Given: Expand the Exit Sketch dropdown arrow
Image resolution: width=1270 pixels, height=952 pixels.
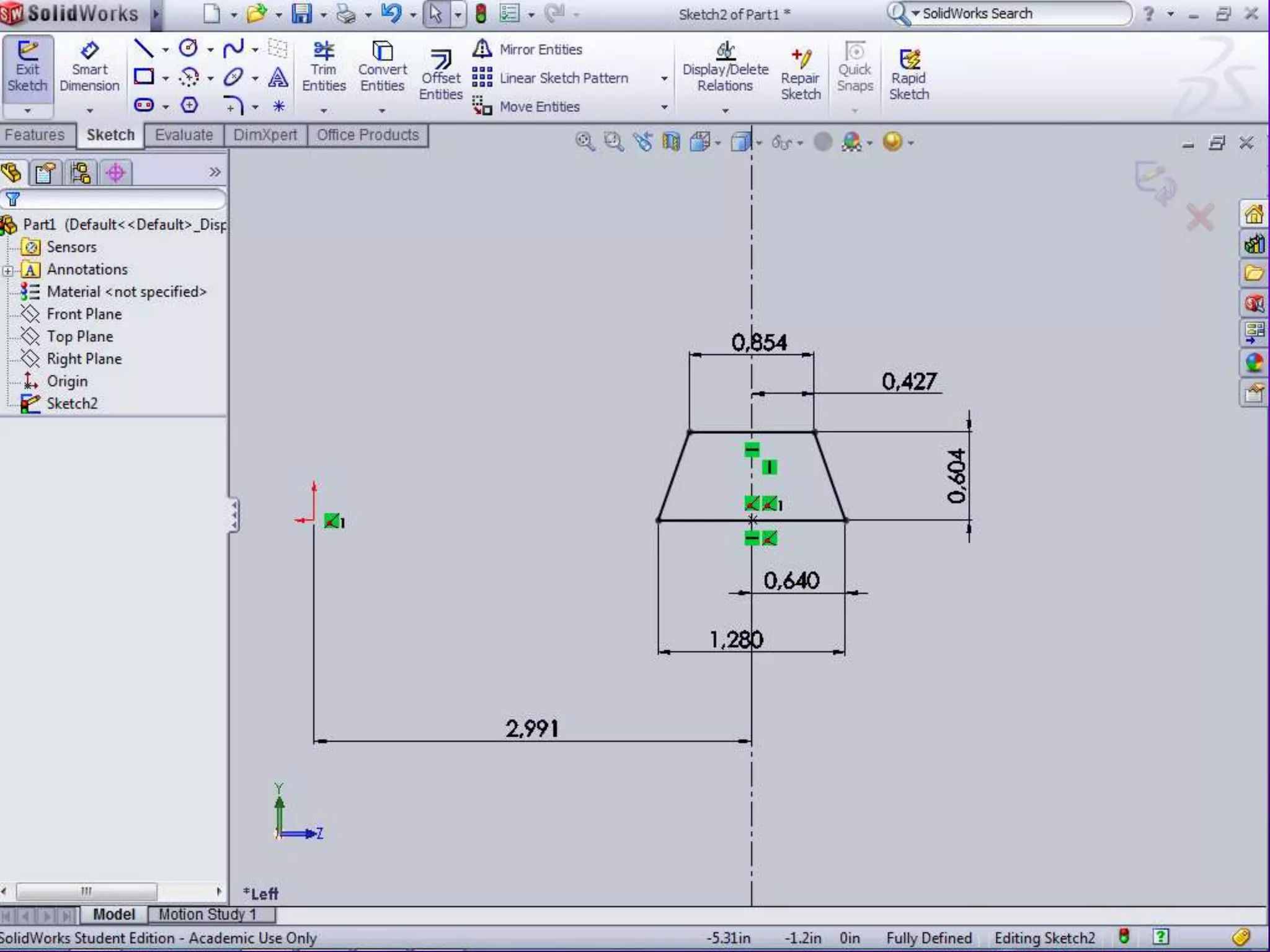Looking at the screenshot, I should click(27, 111).
